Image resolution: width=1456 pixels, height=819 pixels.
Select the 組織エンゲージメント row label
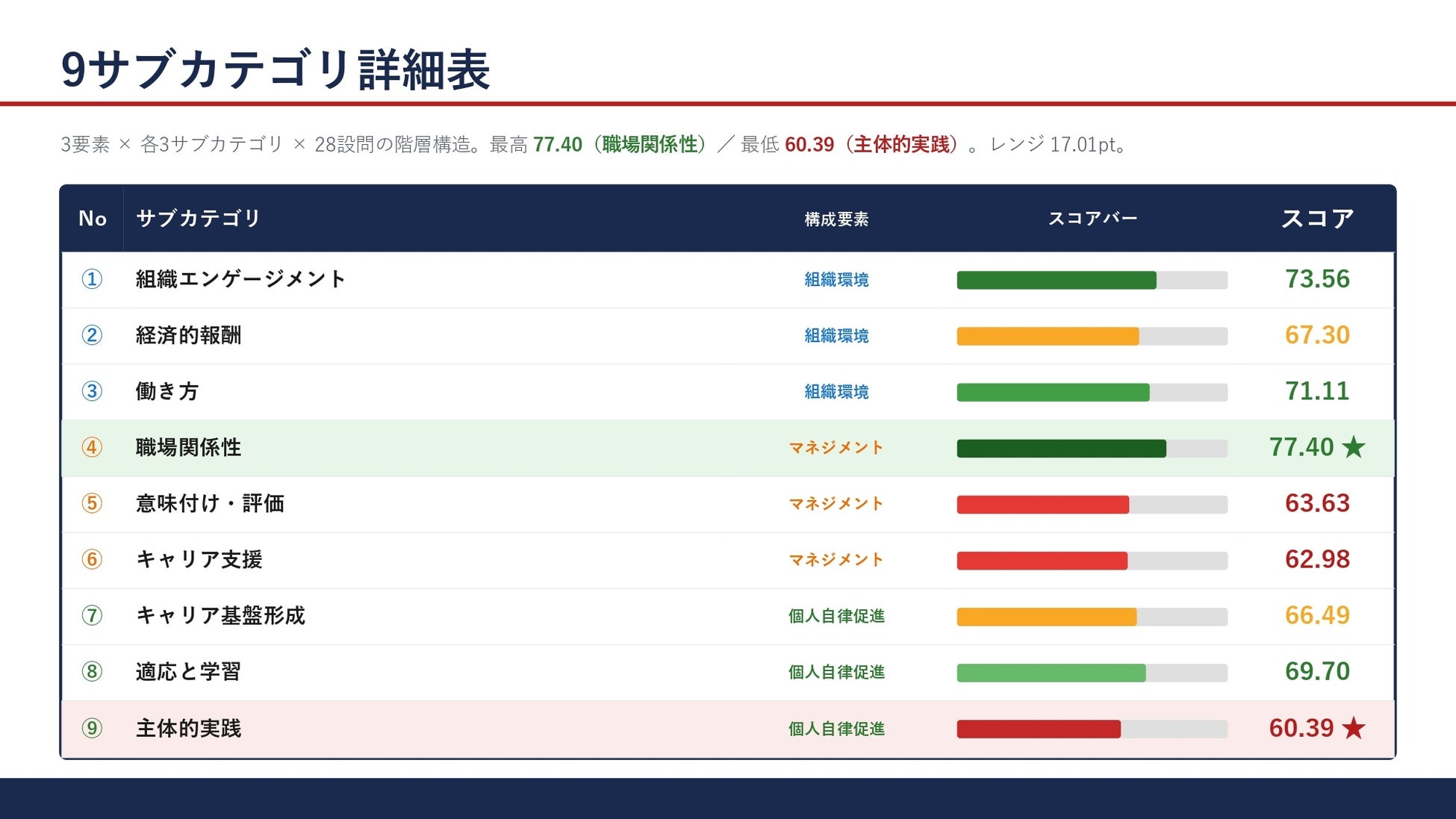coord(240,279)
